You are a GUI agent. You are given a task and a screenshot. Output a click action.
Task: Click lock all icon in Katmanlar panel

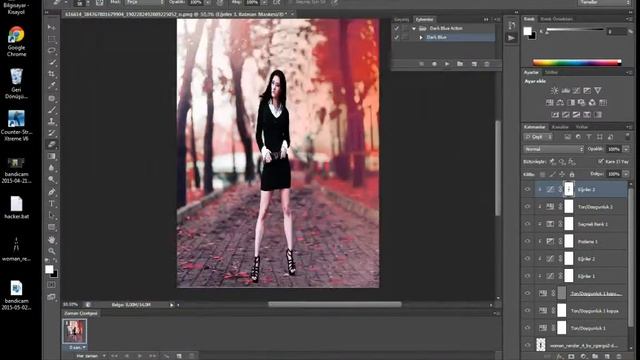[572, 174]
